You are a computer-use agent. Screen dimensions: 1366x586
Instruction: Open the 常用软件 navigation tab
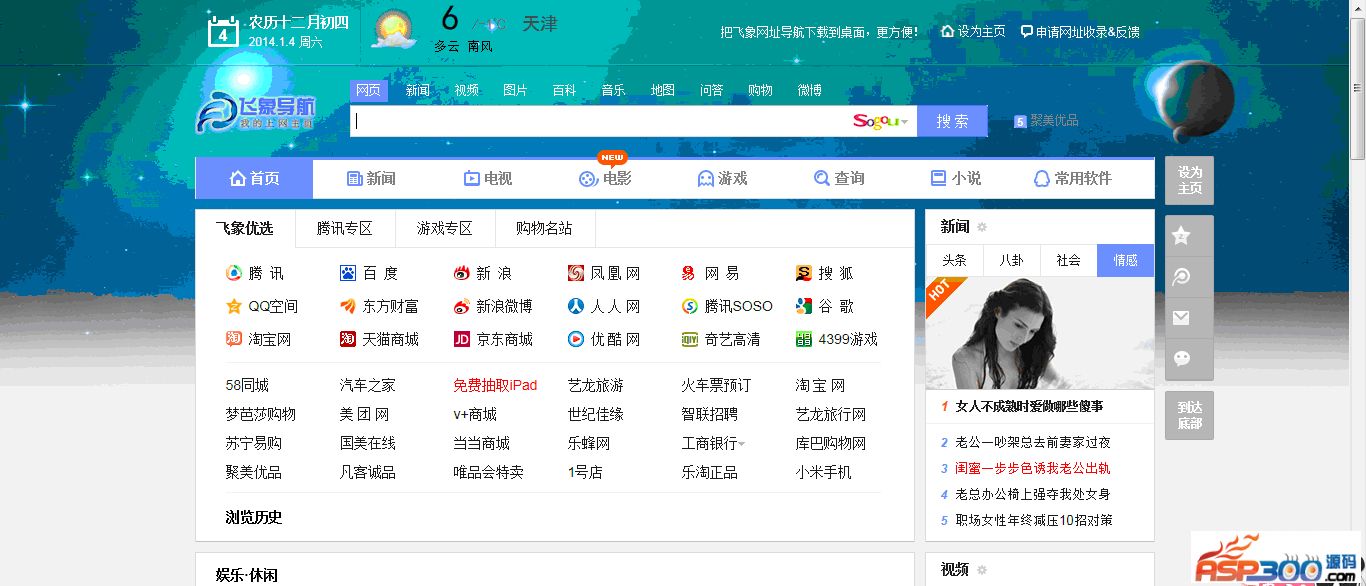[1072, 178]
